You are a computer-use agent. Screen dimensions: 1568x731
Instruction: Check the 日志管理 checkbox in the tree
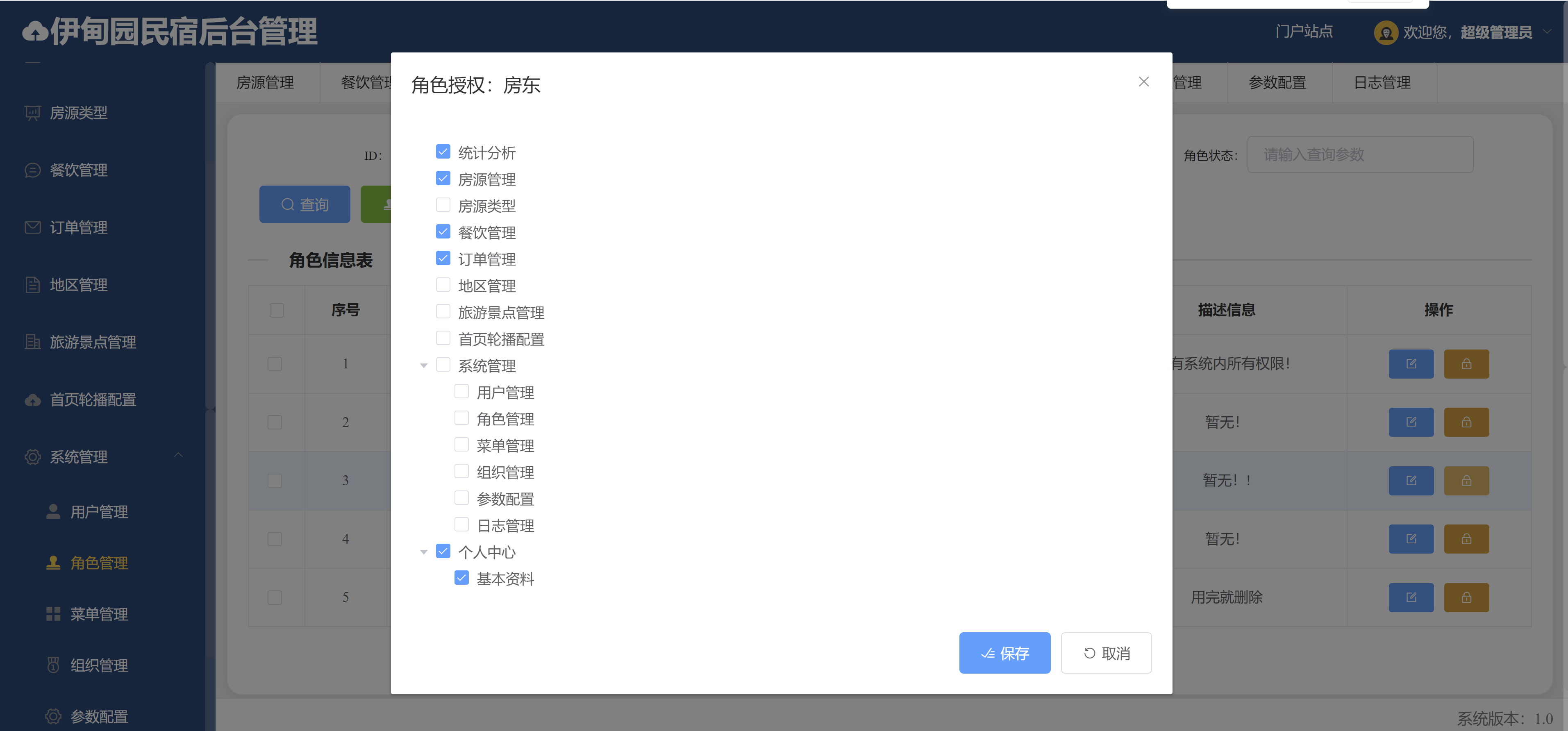(x=462, y=524)
